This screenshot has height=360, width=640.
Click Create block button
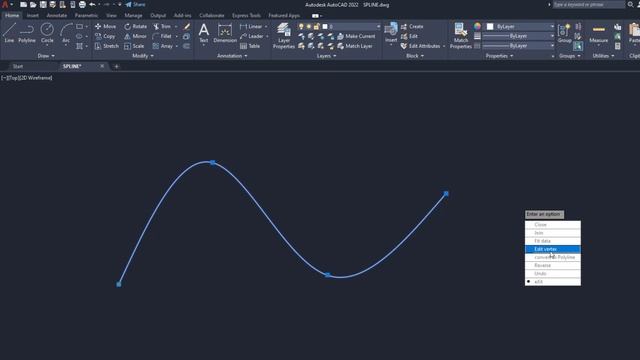412,26
